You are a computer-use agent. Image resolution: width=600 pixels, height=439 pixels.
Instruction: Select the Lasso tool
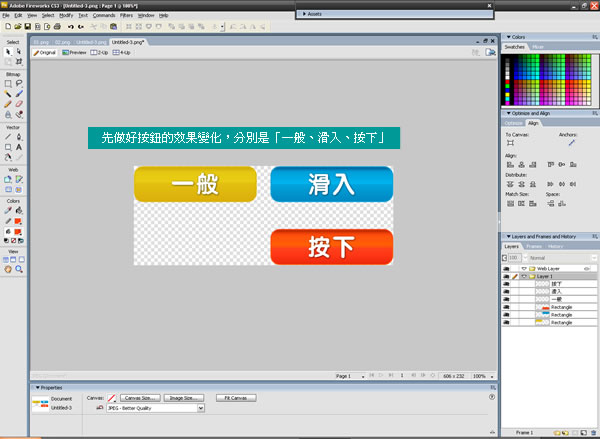coord(19,83)
